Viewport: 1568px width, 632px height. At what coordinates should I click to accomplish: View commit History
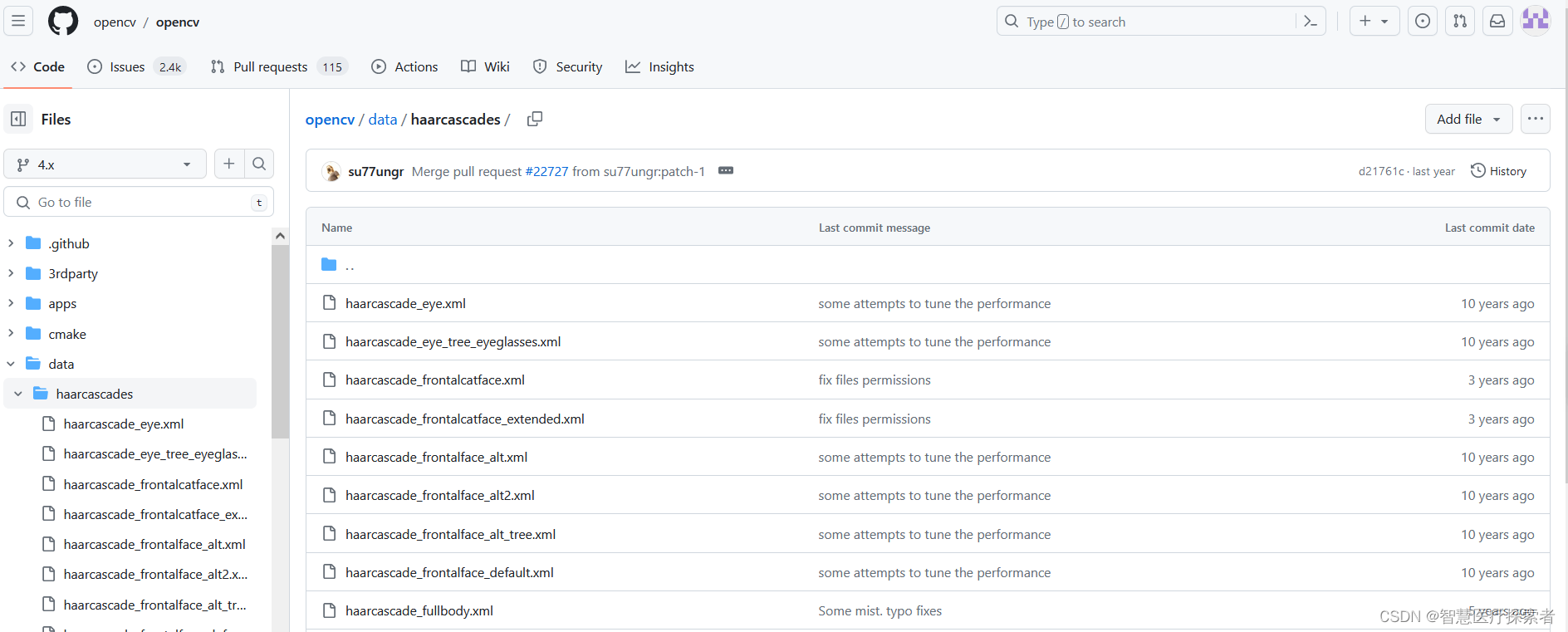click(x=1499, y=171)
